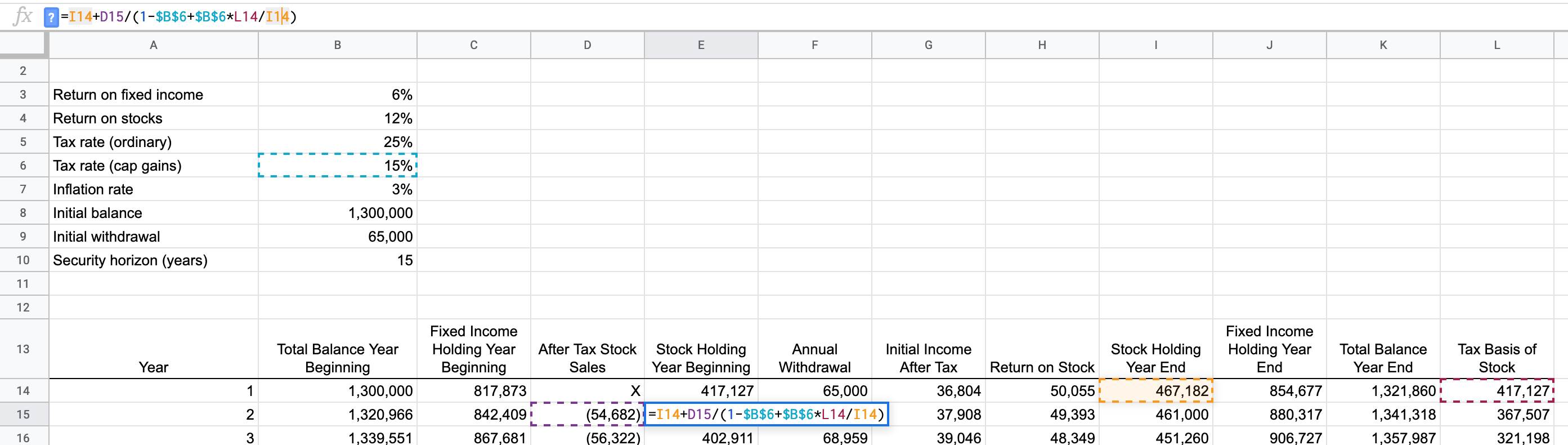Select row 14 header
This screenshot has width=1568, height=445.
point(23,391)
